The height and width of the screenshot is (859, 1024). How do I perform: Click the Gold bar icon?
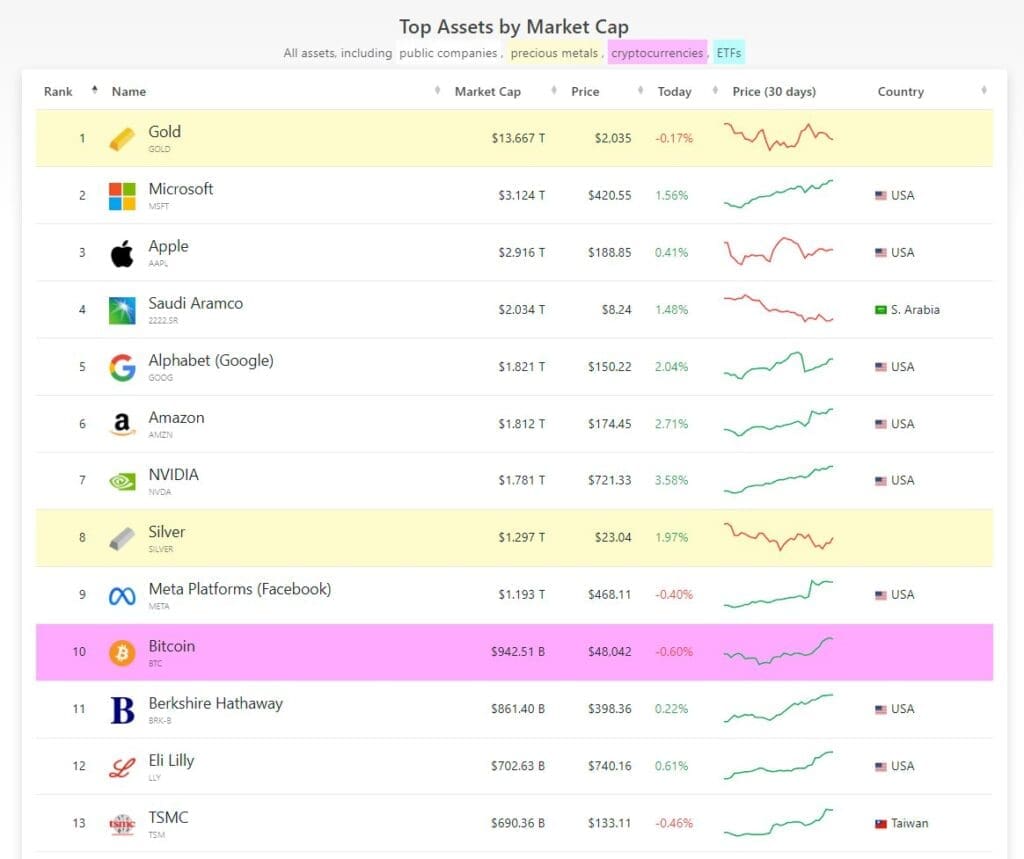[x=121, y=139]
